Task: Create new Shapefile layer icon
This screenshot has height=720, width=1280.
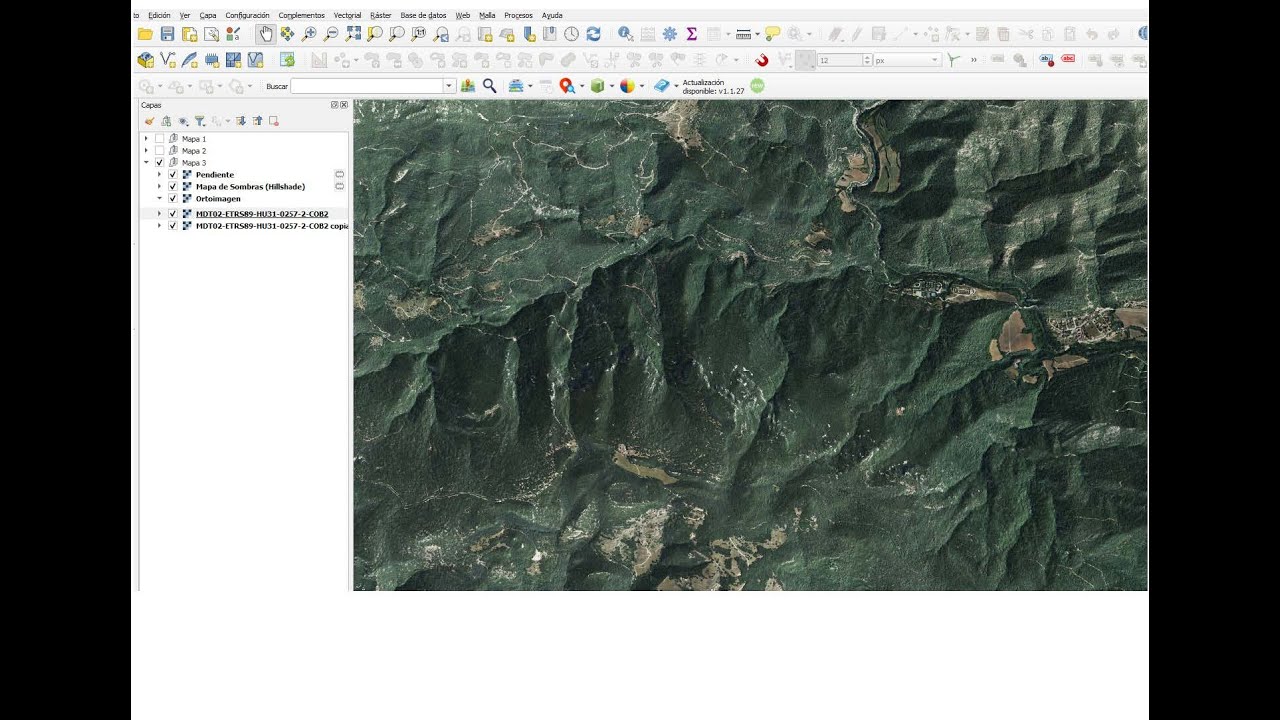Action: tap(167, 60)
